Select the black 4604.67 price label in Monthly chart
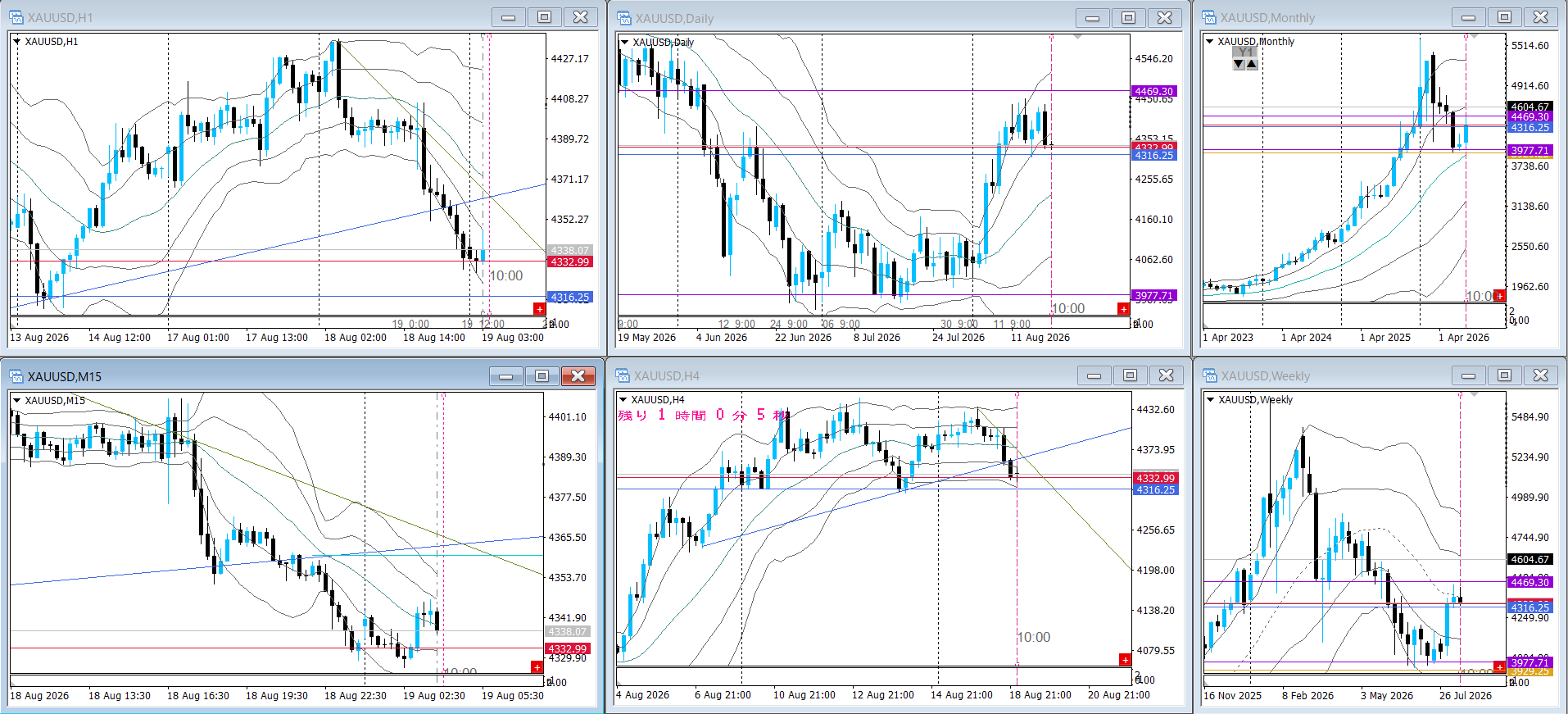This screenshot has width=1568, height=714. [x=1529, y=107]
